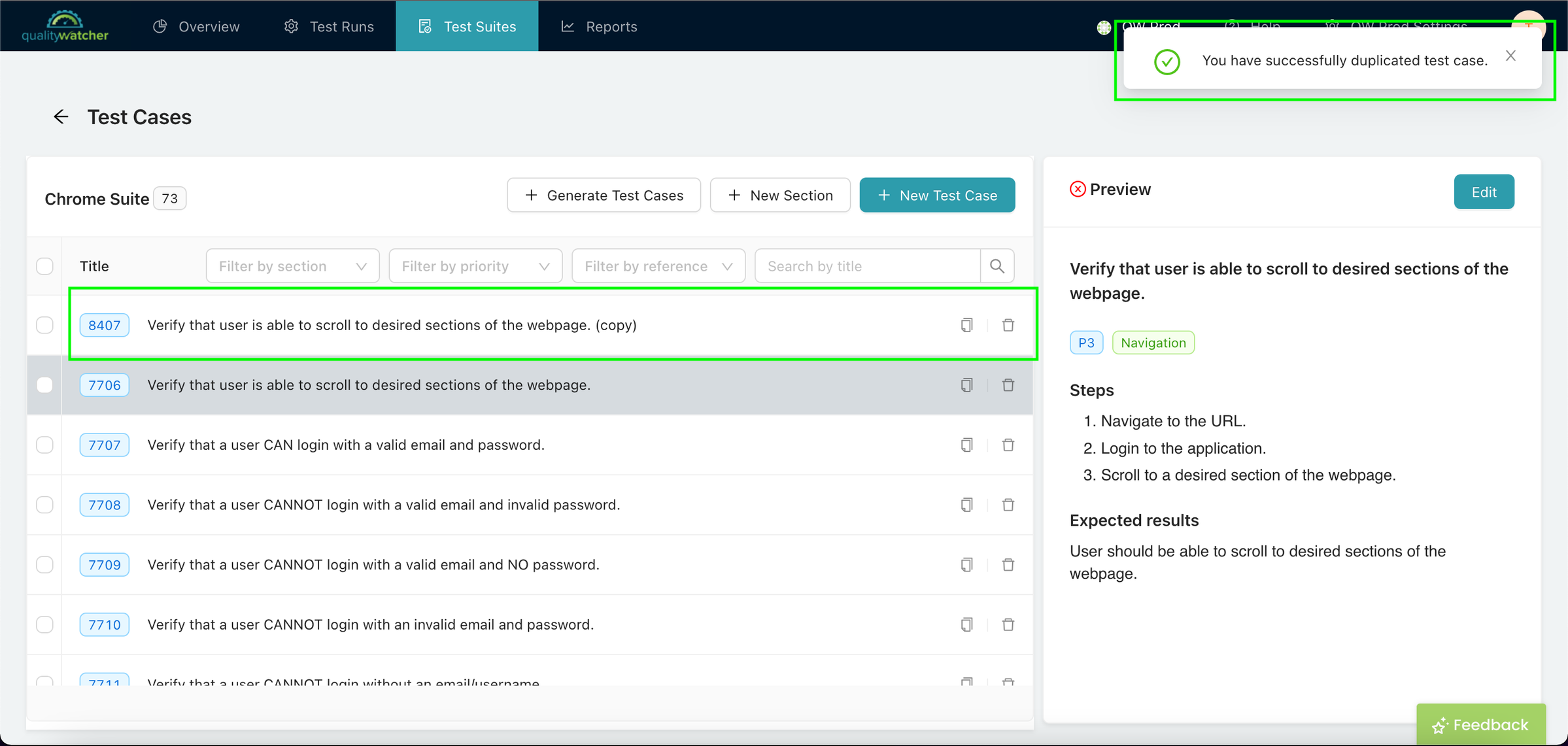1568x746 pixels.
Task: Toggle the select-all checkbox in Title header
Action: 44,266
